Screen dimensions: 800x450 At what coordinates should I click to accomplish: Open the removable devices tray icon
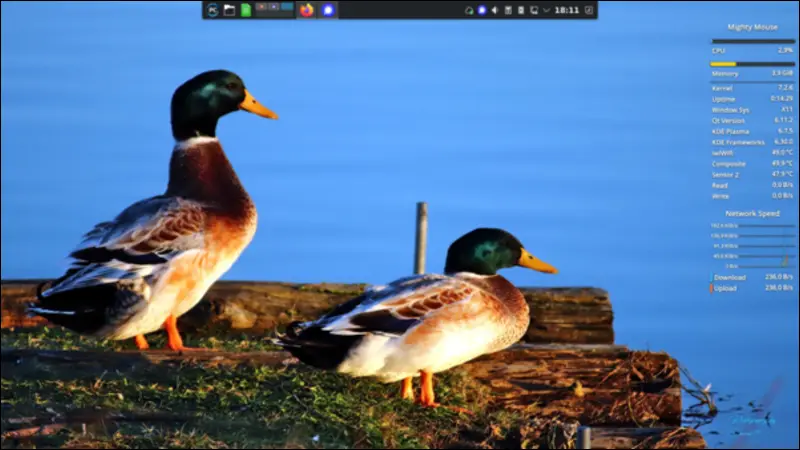[521, 10]
